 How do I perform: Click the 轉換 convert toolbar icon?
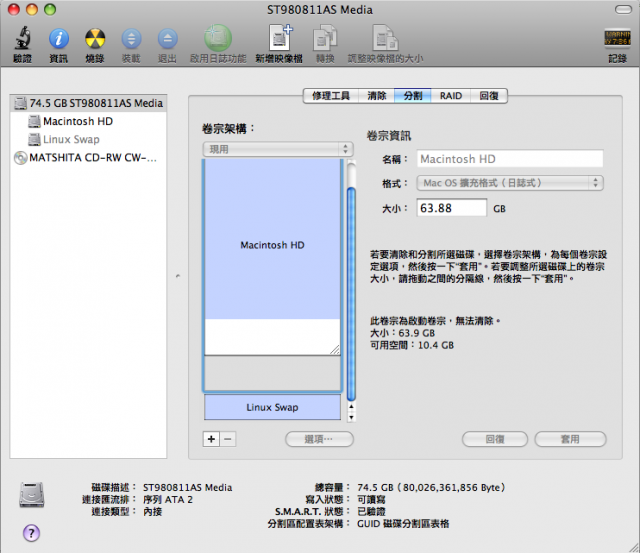325,41
